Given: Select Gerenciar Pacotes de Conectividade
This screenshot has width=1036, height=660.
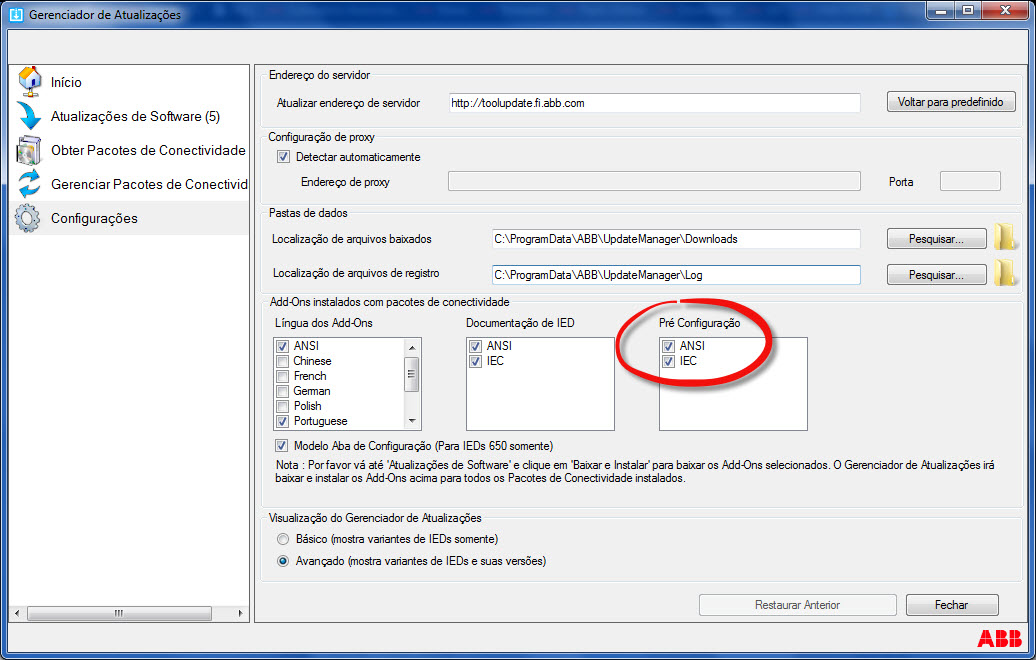Looking at the screenshot, I should [149, 184].
